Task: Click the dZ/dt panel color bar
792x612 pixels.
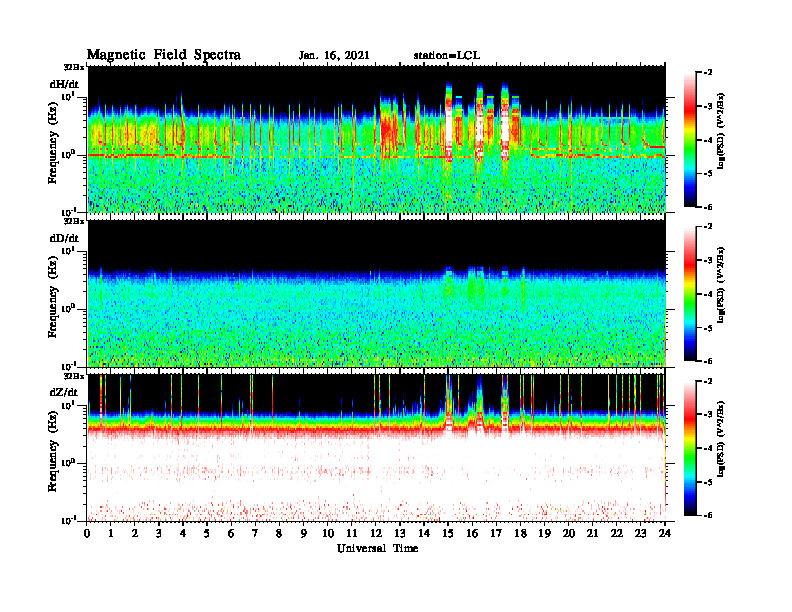Action: 690,448
